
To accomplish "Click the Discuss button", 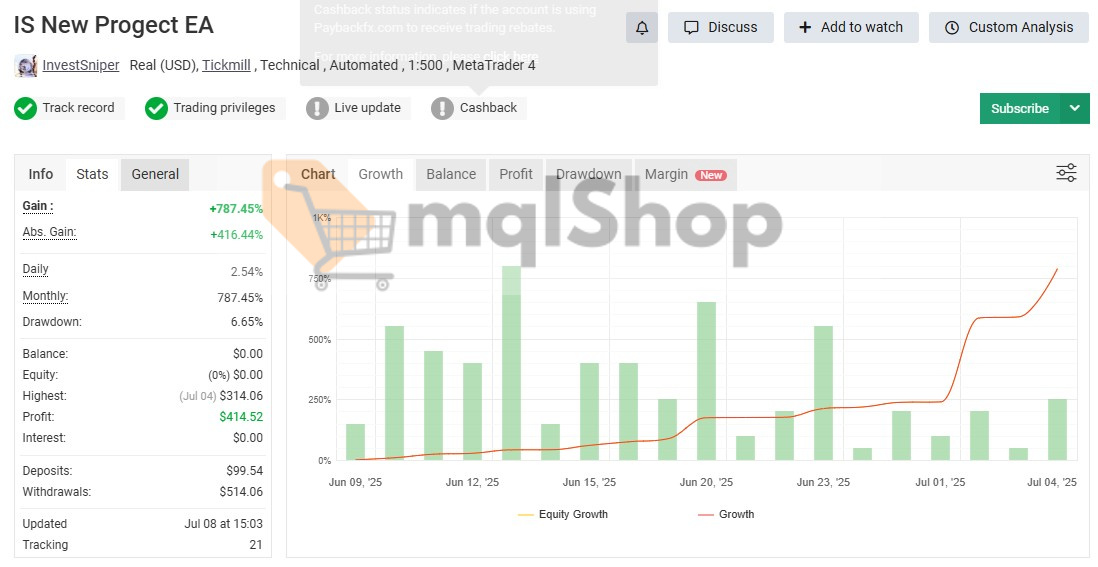I will pyautogui.click(x=720, y=28).
